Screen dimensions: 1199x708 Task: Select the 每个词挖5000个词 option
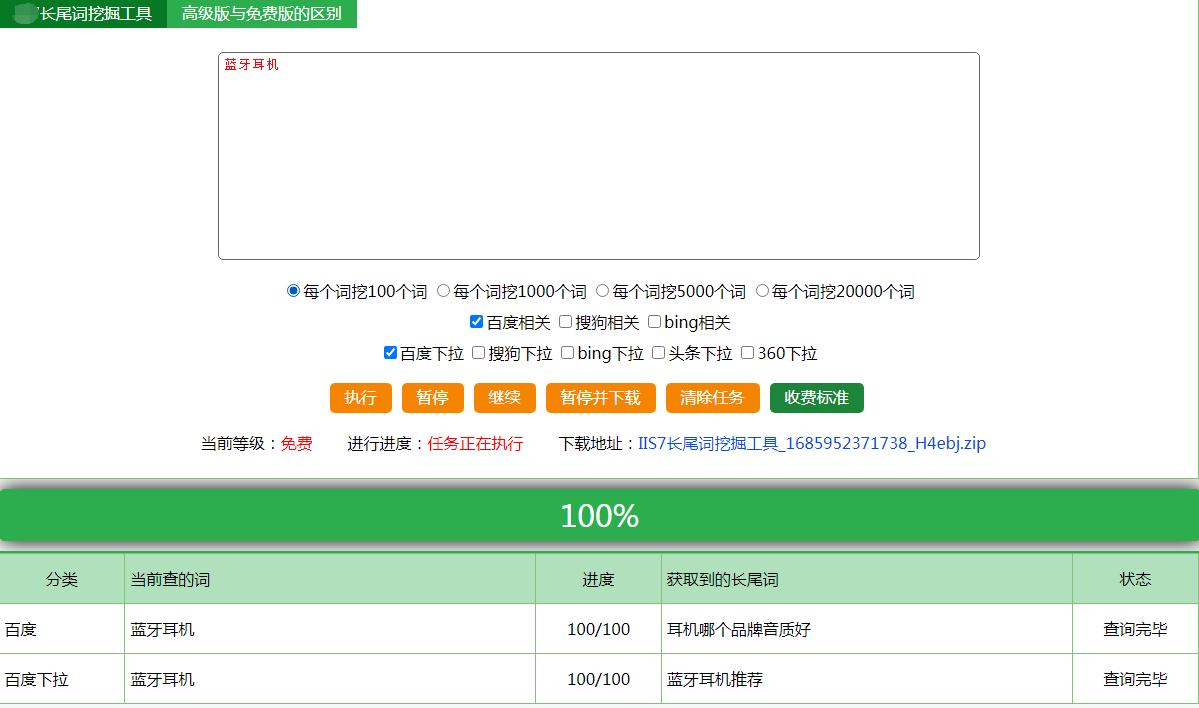coord(601,291)
